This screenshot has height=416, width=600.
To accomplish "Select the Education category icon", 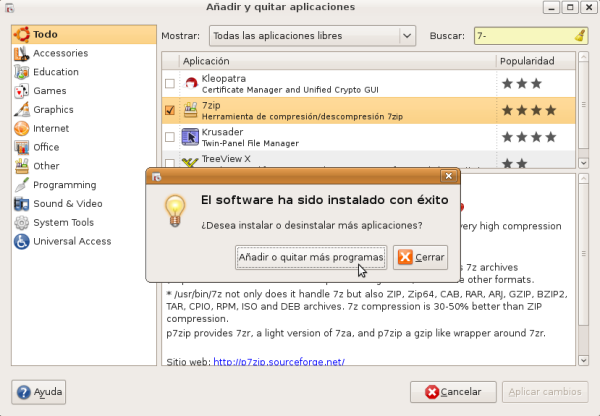I will point(21,72).
